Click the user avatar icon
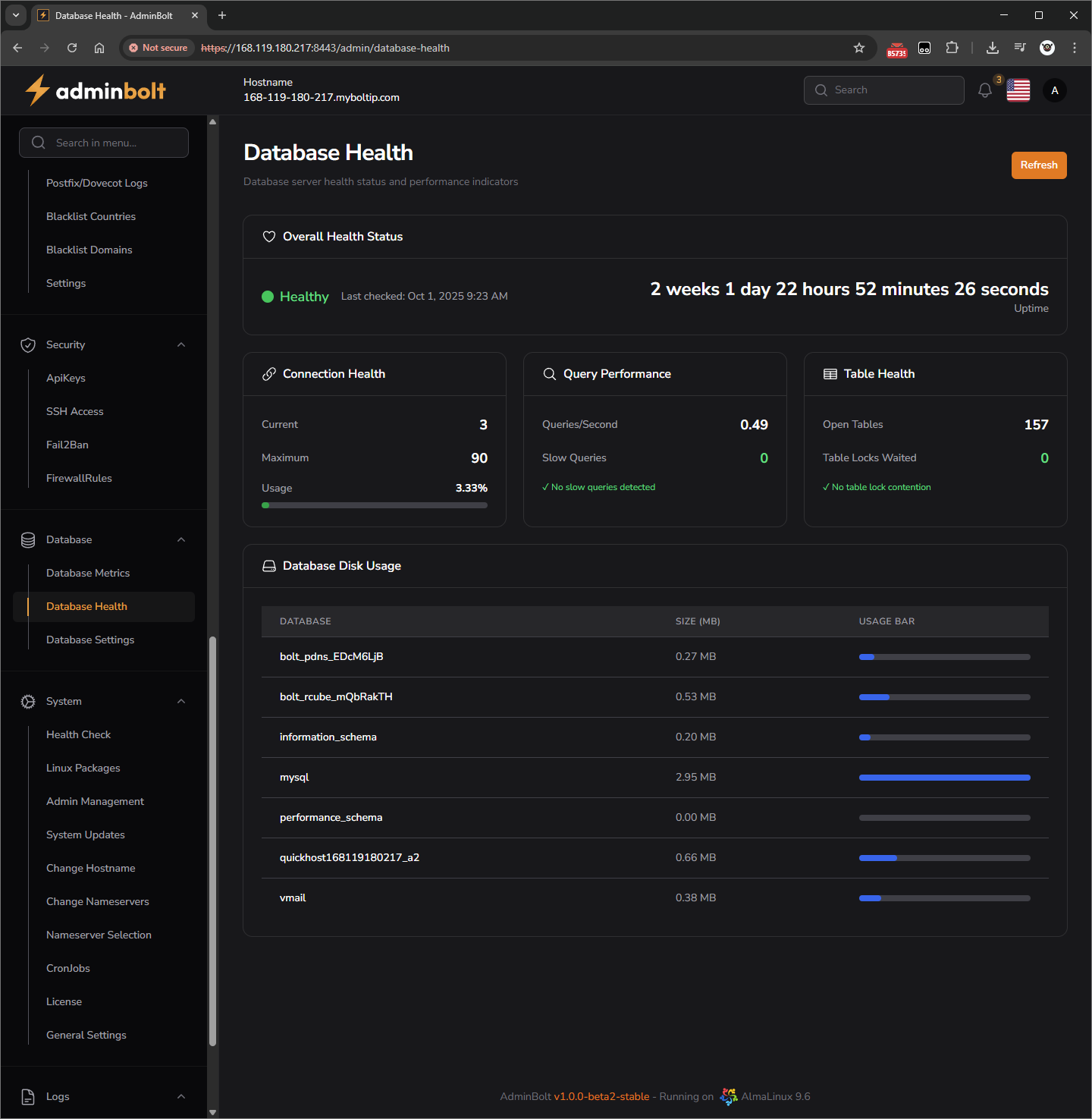1092x1119 pixels. [x=1054, y=90]
